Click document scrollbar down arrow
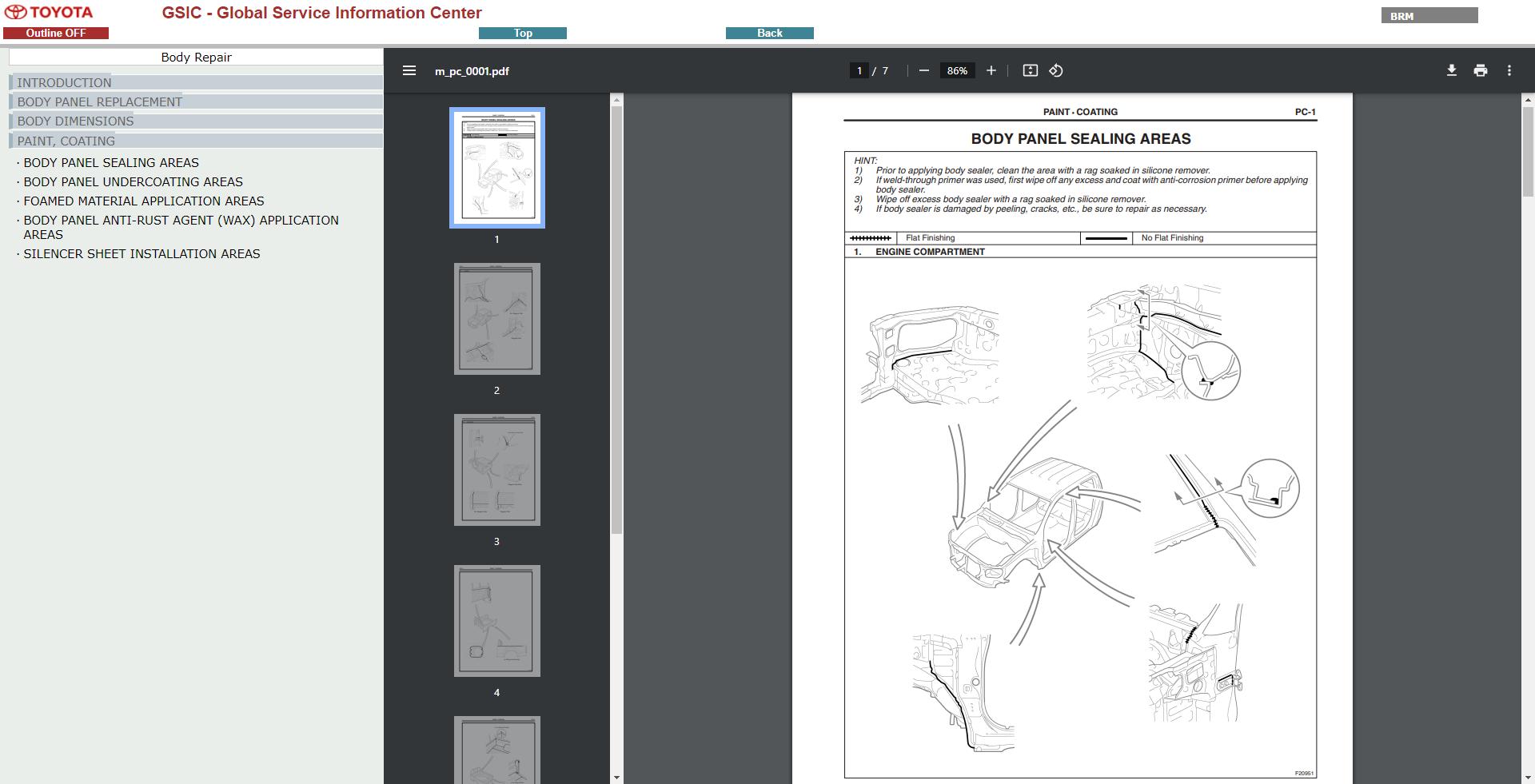1535x784 pixels. click(1528, 778)
